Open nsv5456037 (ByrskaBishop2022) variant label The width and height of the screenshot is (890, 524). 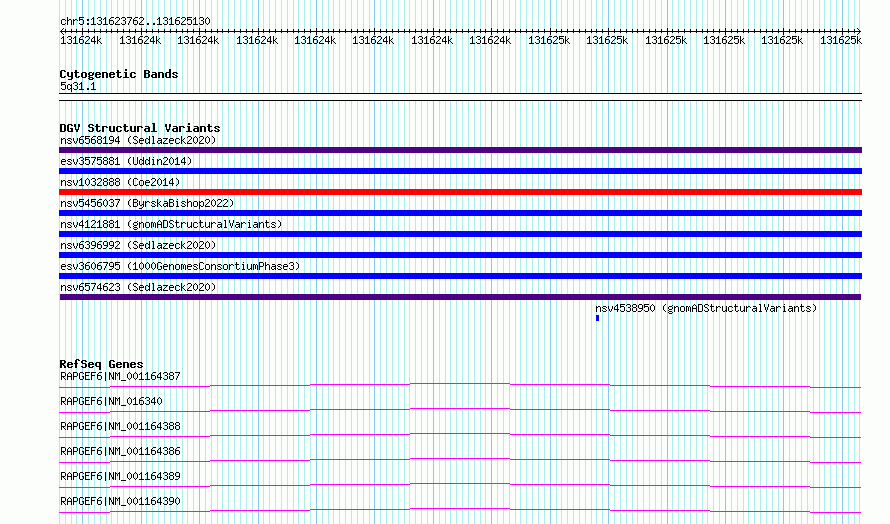tap(147, 203)
